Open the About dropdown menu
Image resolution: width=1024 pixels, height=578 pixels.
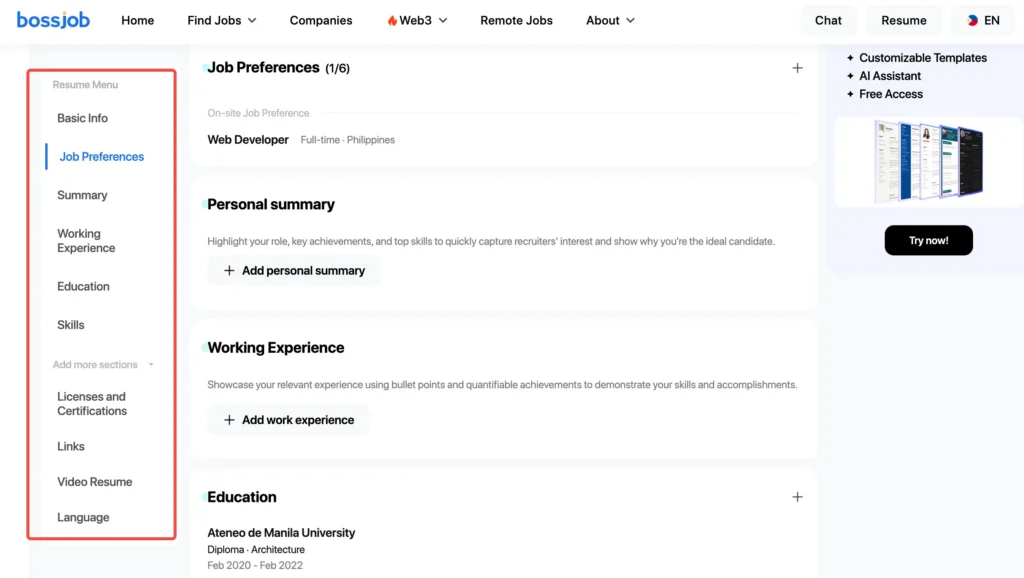tap(610, 20)
